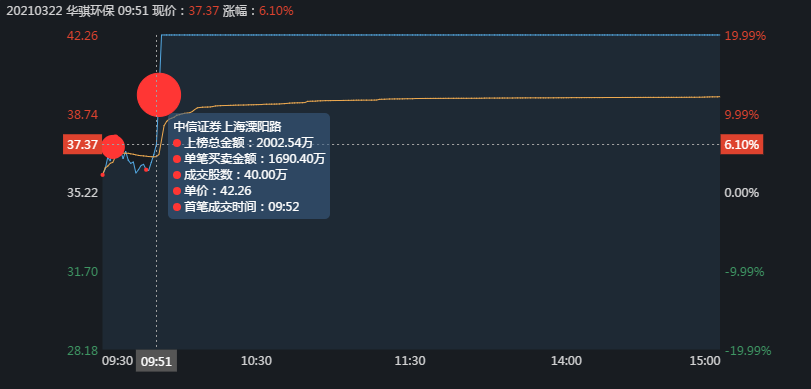The width and height of the screenshot is (811, 389).
Task: Click the red 37.37 current price tag
Action: pos(82,144)
